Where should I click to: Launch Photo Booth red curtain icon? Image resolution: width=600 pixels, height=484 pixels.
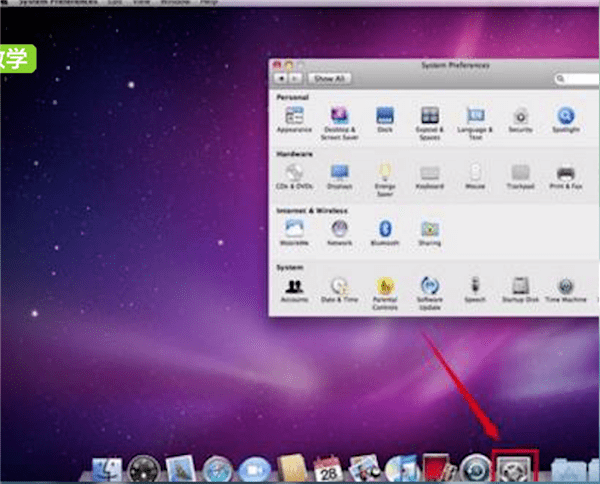click(439, 468)
